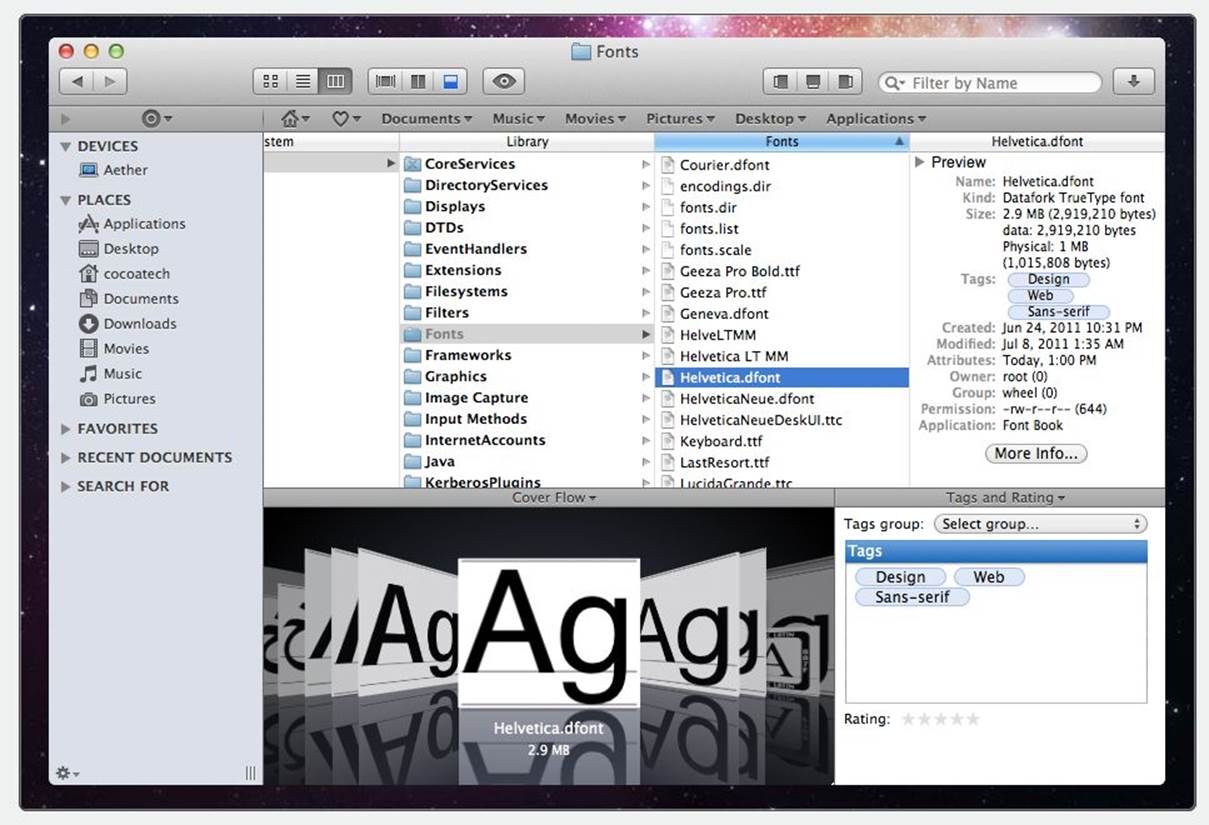The image size is (1209, 825).
Task: Select the CoreServices folder
Action: click(527, 164)
